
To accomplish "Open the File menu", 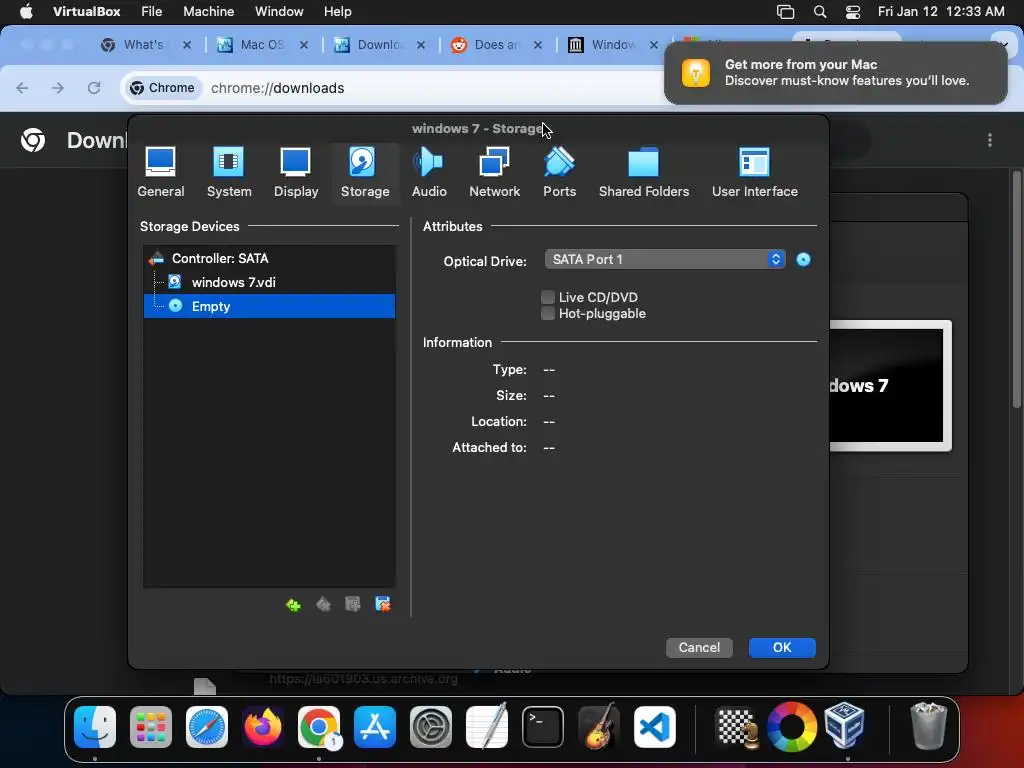I will pos(152,12).
